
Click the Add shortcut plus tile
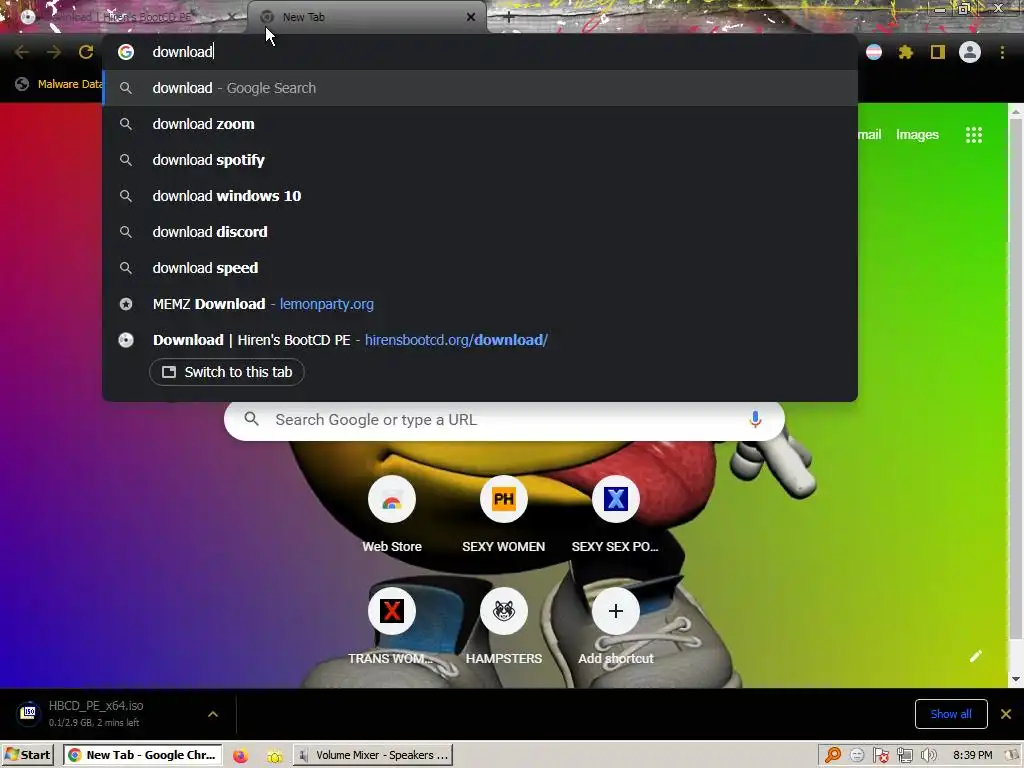pyautogui.click(x=615, y=626)
